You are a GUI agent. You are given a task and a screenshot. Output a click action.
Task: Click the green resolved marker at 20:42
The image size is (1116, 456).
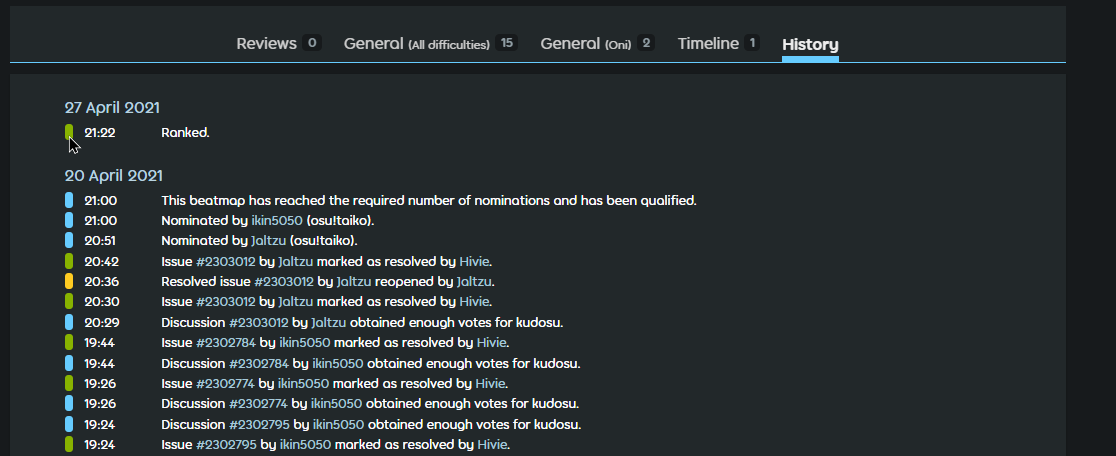coord(69,261)
